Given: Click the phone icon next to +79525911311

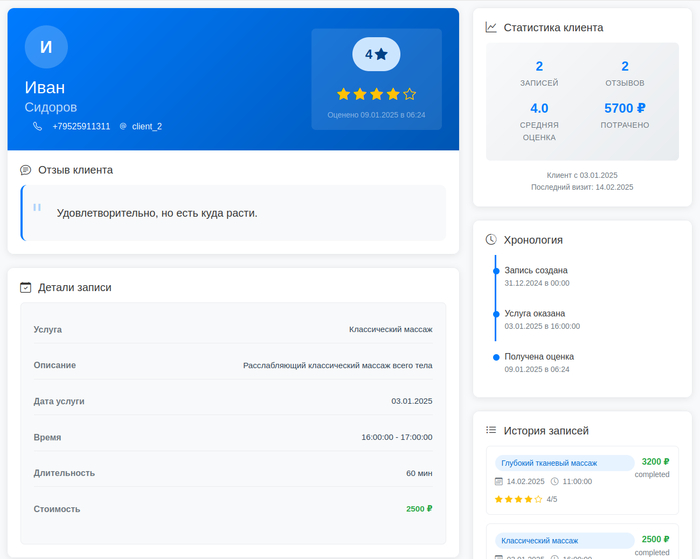Looking at the screenshot, I should click(x=37, y=126).
